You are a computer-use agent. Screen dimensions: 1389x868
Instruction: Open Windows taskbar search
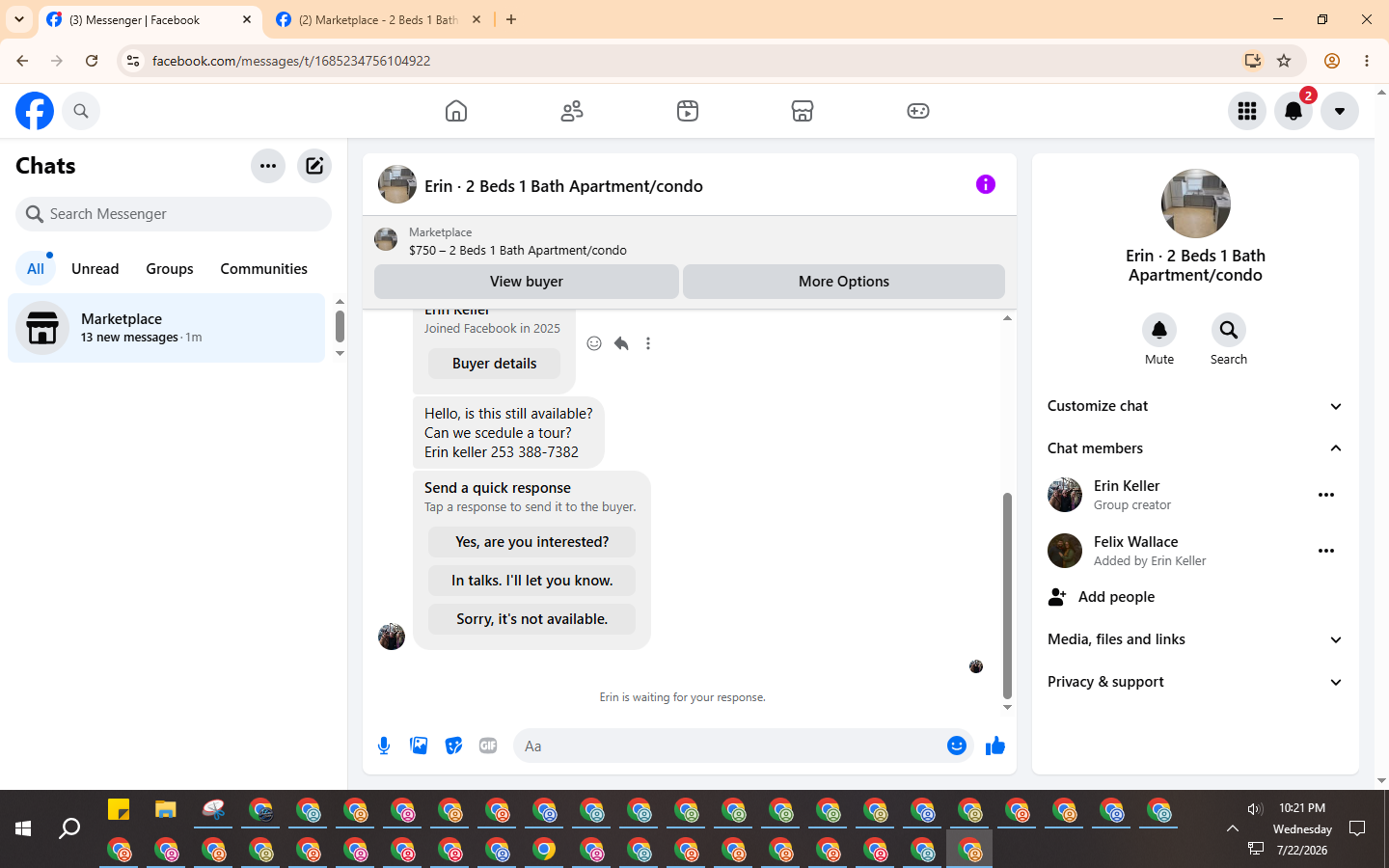pos(69,828)
